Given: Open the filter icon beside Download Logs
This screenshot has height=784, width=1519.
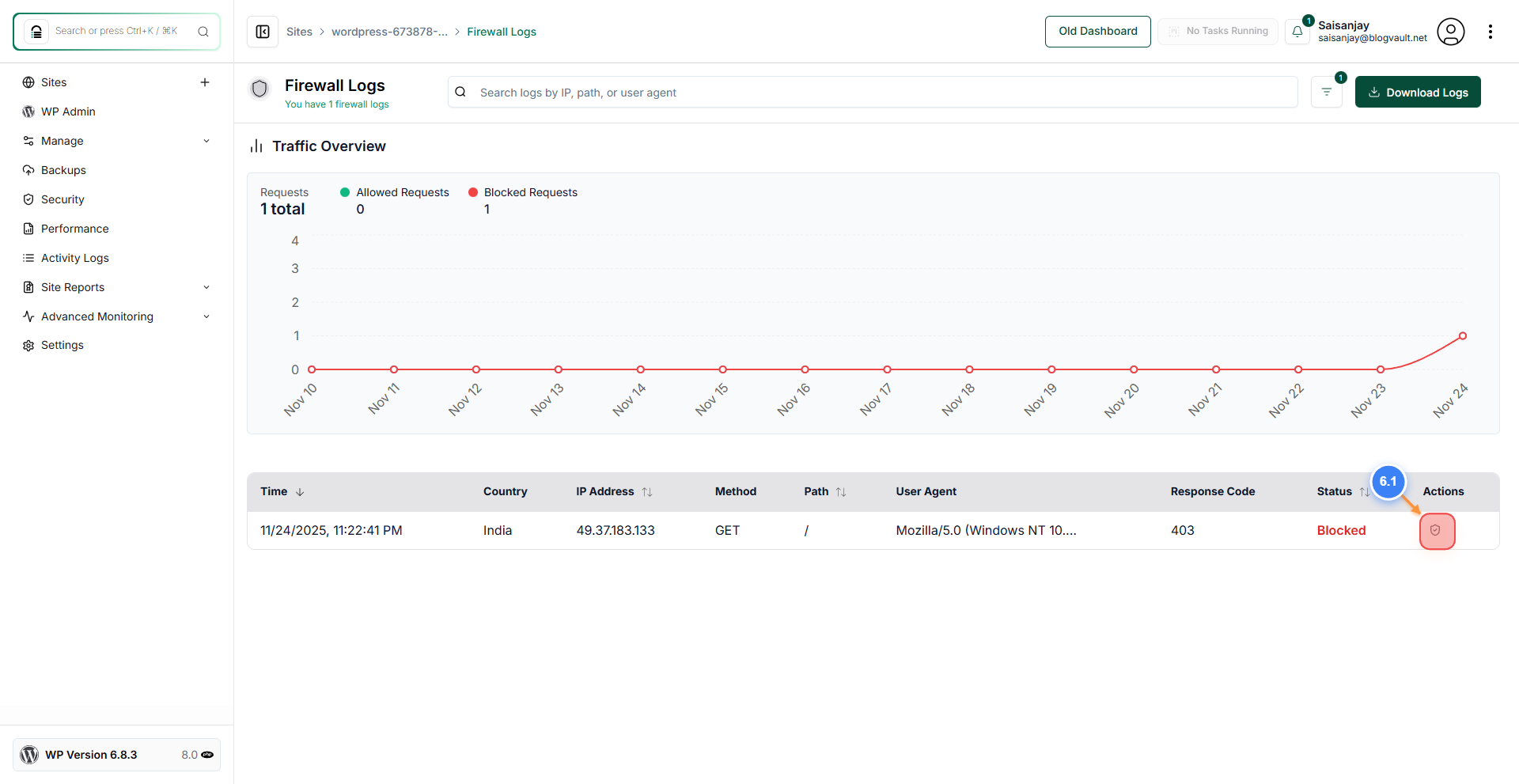Looking at the screenshot, I should (x=1326, y=92).
